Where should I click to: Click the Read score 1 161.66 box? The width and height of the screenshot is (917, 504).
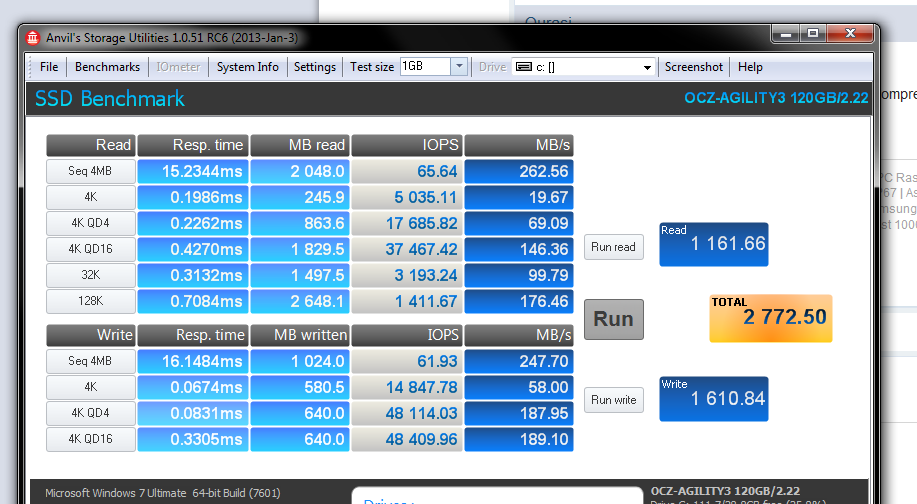click(714, 244)
